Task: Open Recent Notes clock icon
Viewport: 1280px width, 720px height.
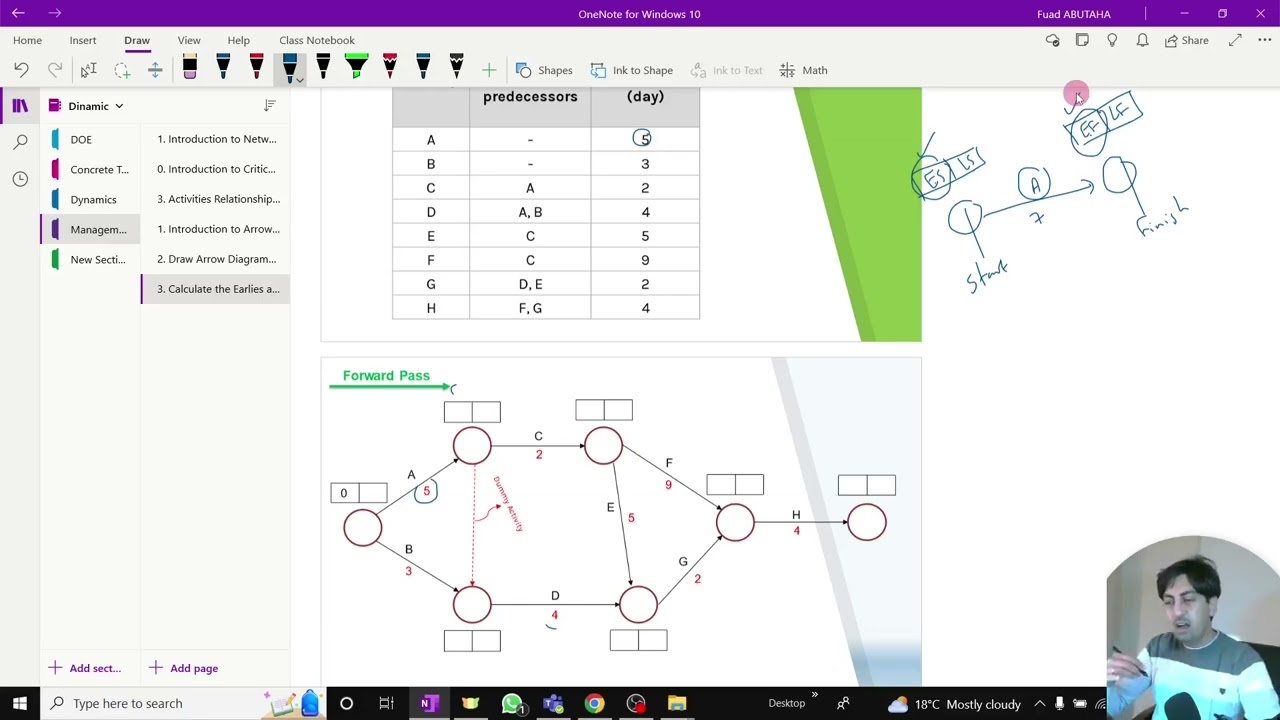Action: click(20, 179)
